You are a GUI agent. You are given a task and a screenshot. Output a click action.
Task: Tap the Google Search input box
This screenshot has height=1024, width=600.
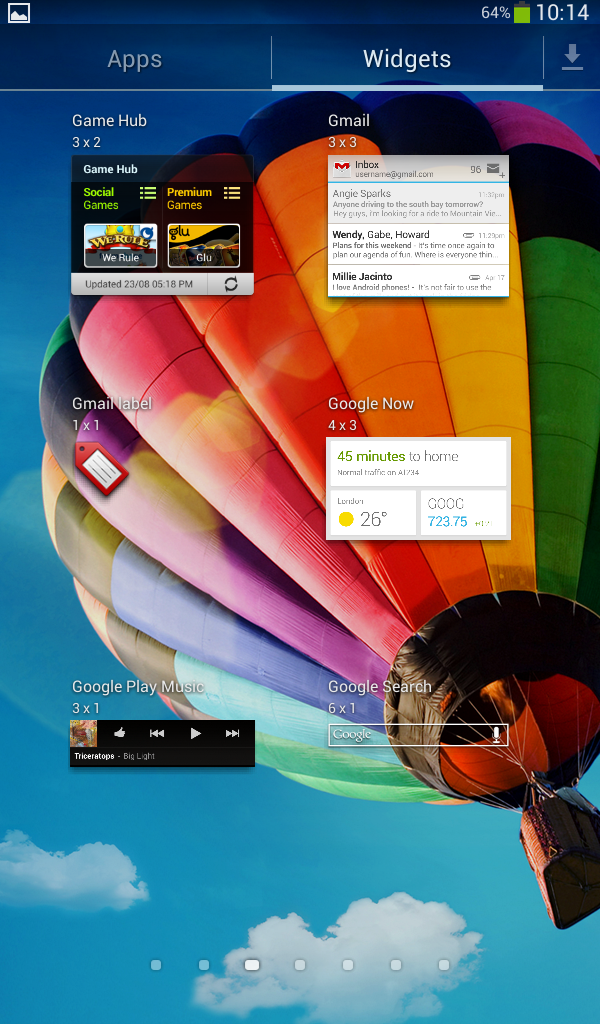(x=405, y=735)
